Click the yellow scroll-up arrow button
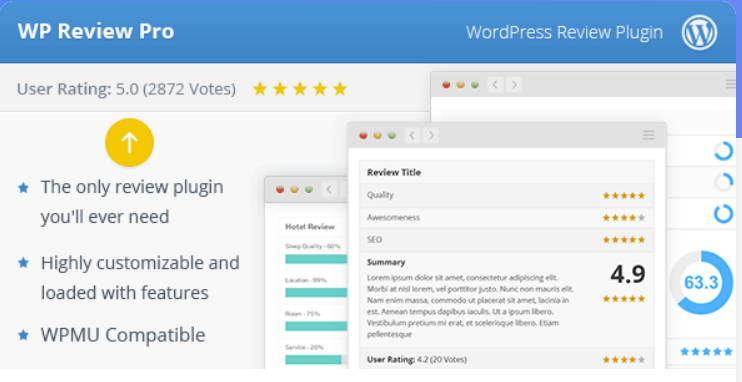This screenshot has width=742, height=382. (x=129, y=142)
